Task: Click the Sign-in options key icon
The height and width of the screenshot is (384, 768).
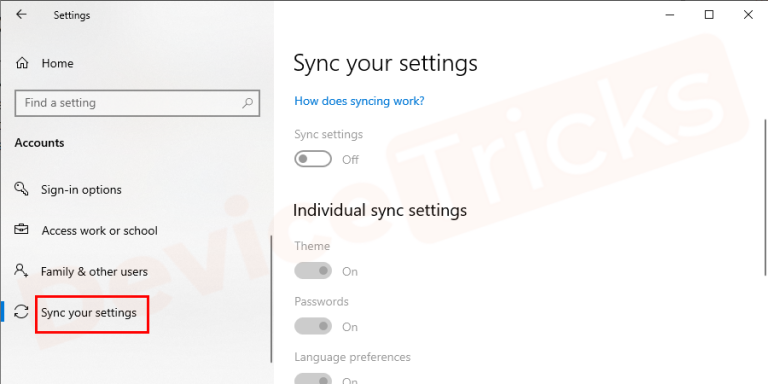Action: coord(21,189)
